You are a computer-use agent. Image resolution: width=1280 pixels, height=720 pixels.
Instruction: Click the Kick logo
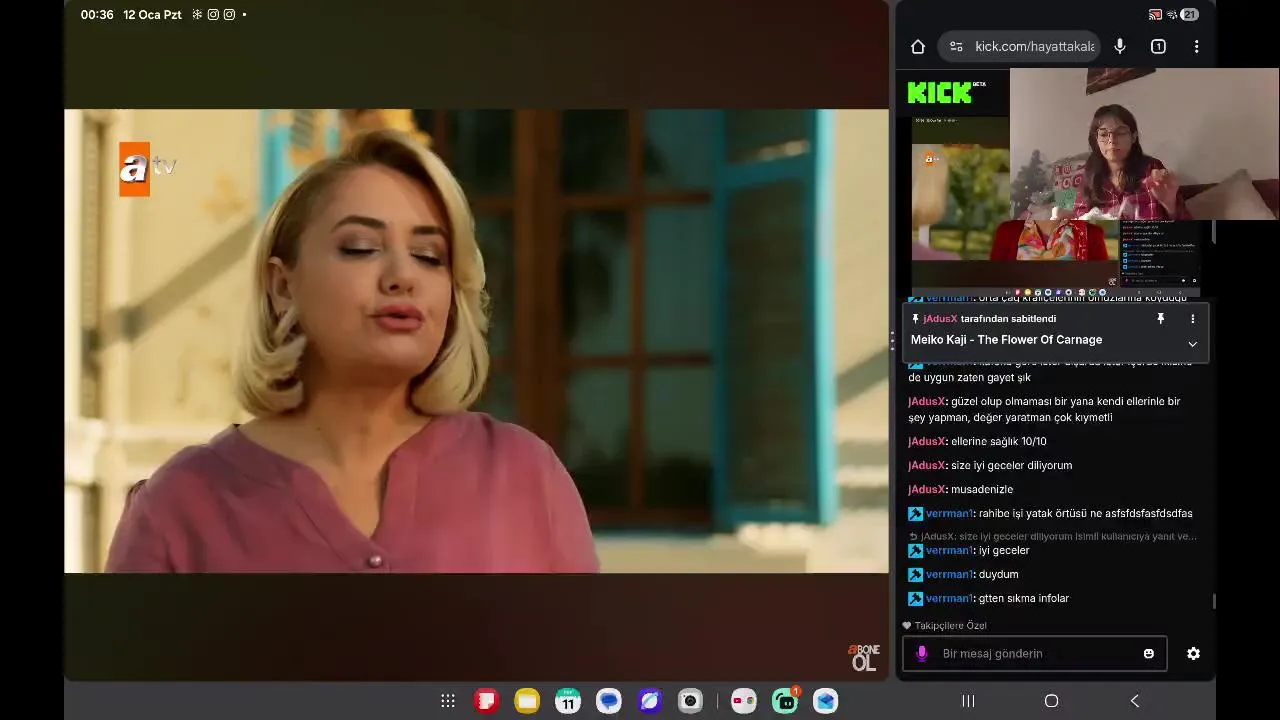pyautogui.click(x=946, y=92)
